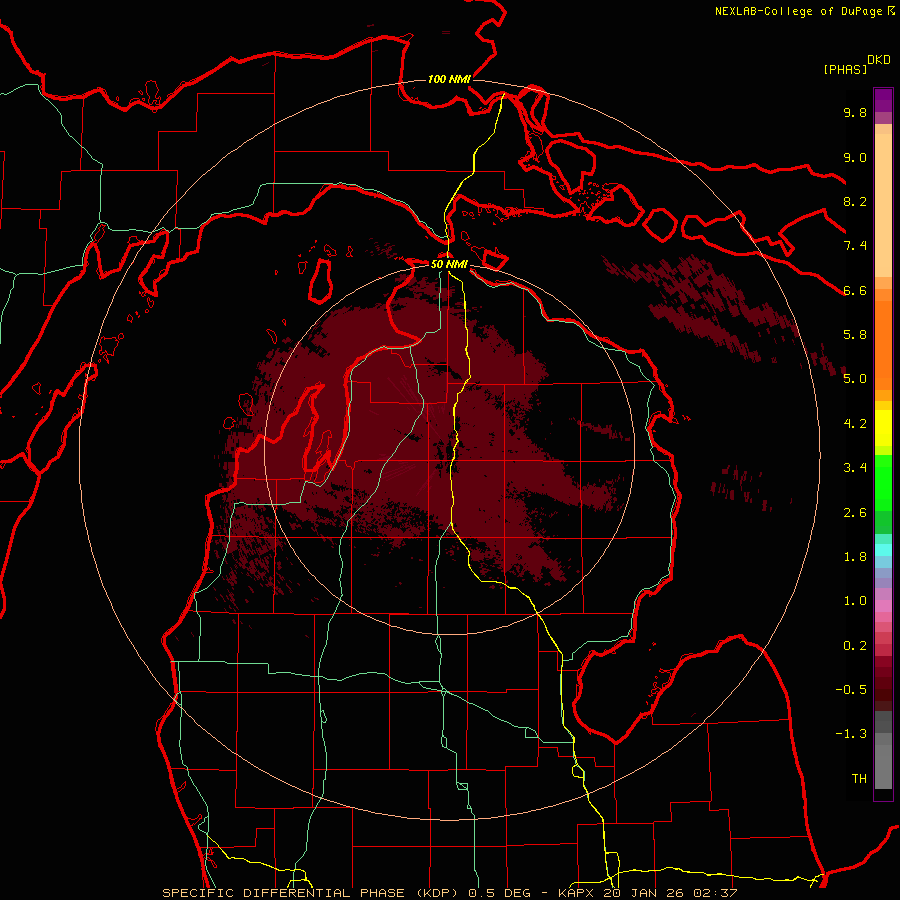Click the bright green color bar segment

883,482
